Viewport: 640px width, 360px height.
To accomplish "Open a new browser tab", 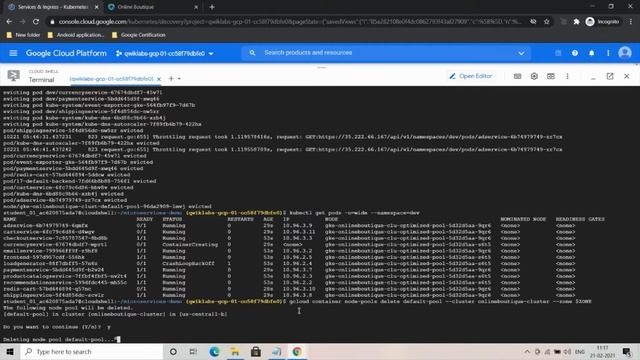I will click(x=212, y=7).
